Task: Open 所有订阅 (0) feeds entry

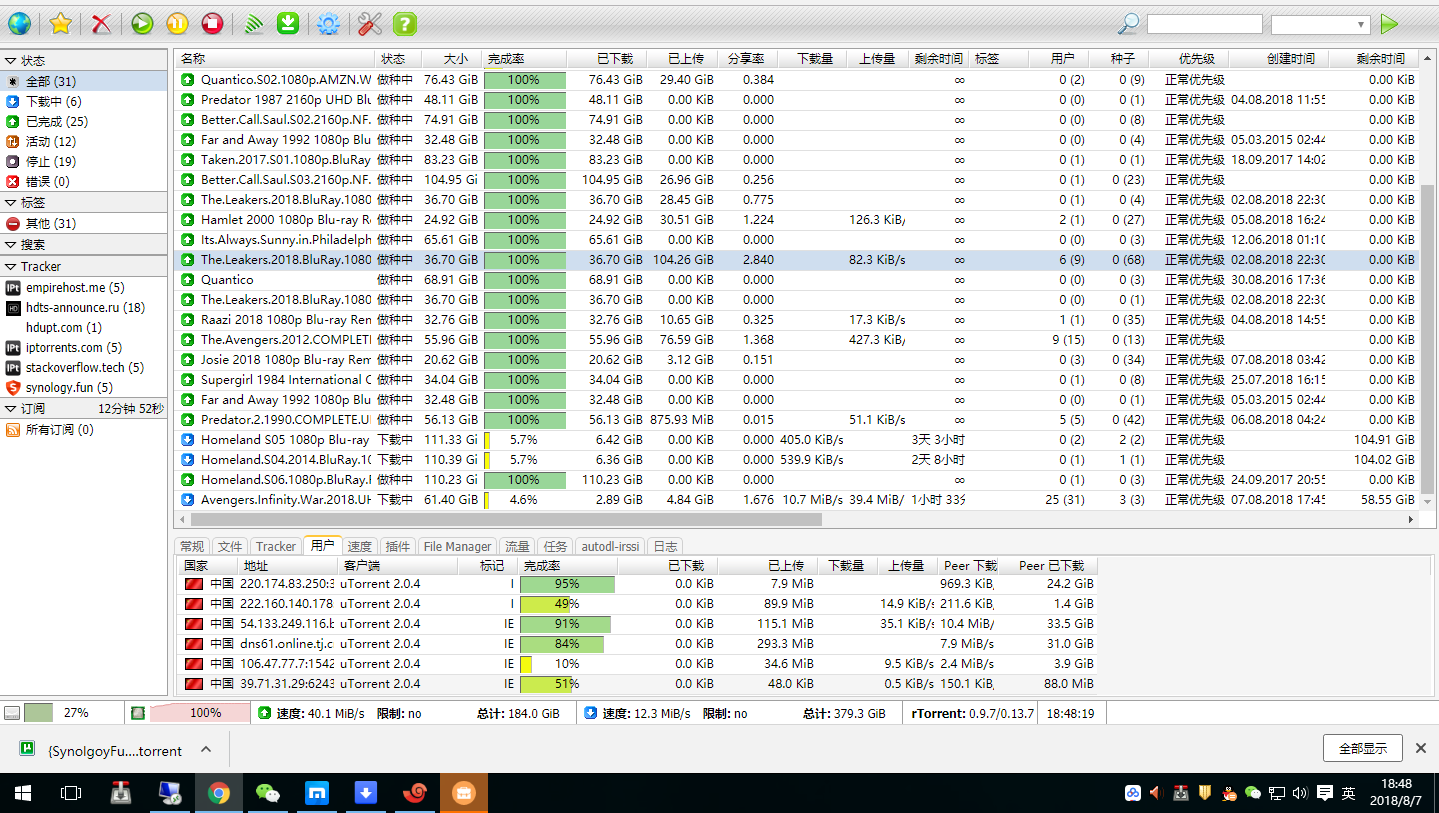Action: pyautogui.click(x=84, y=429)
